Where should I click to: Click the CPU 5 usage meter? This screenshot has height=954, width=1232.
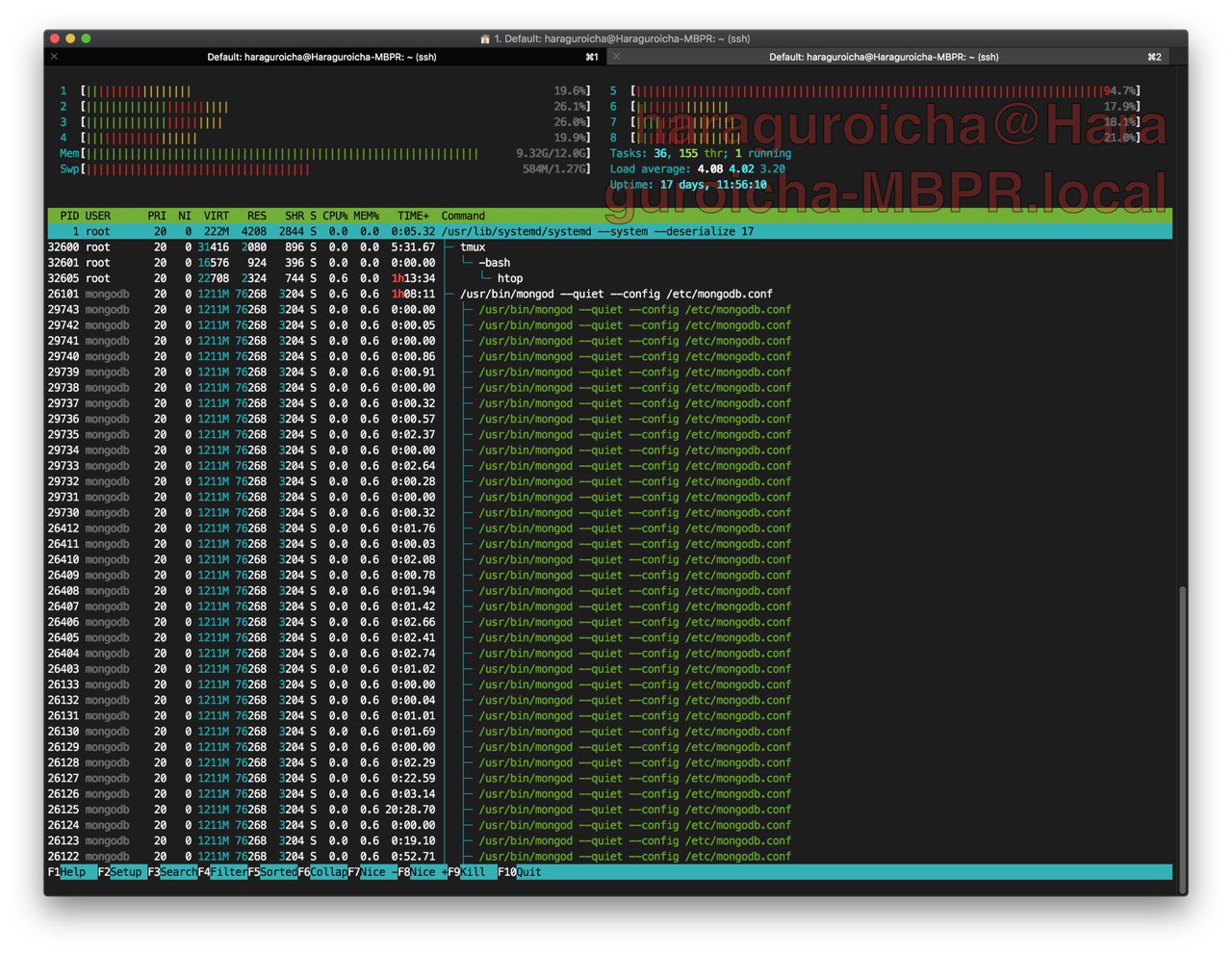[x=875, y=91]
